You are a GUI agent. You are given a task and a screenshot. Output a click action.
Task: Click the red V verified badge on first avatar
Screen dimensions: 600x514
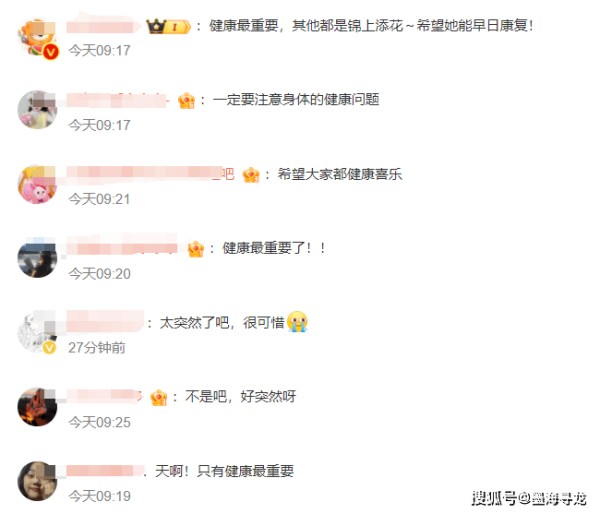pos(51,51)
